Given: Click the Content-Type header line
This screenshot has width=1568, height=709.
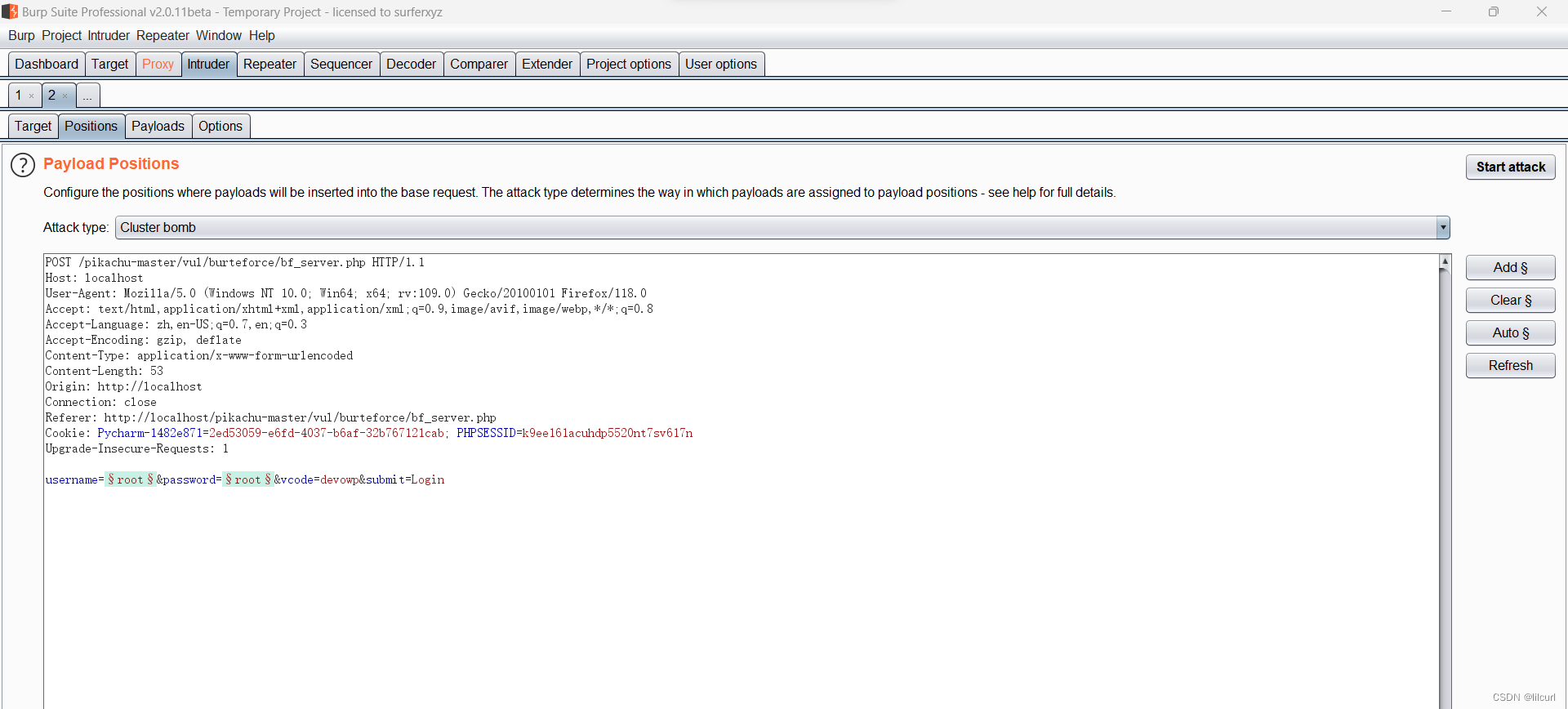Looking at the screenshot, I should pos(198,355).
